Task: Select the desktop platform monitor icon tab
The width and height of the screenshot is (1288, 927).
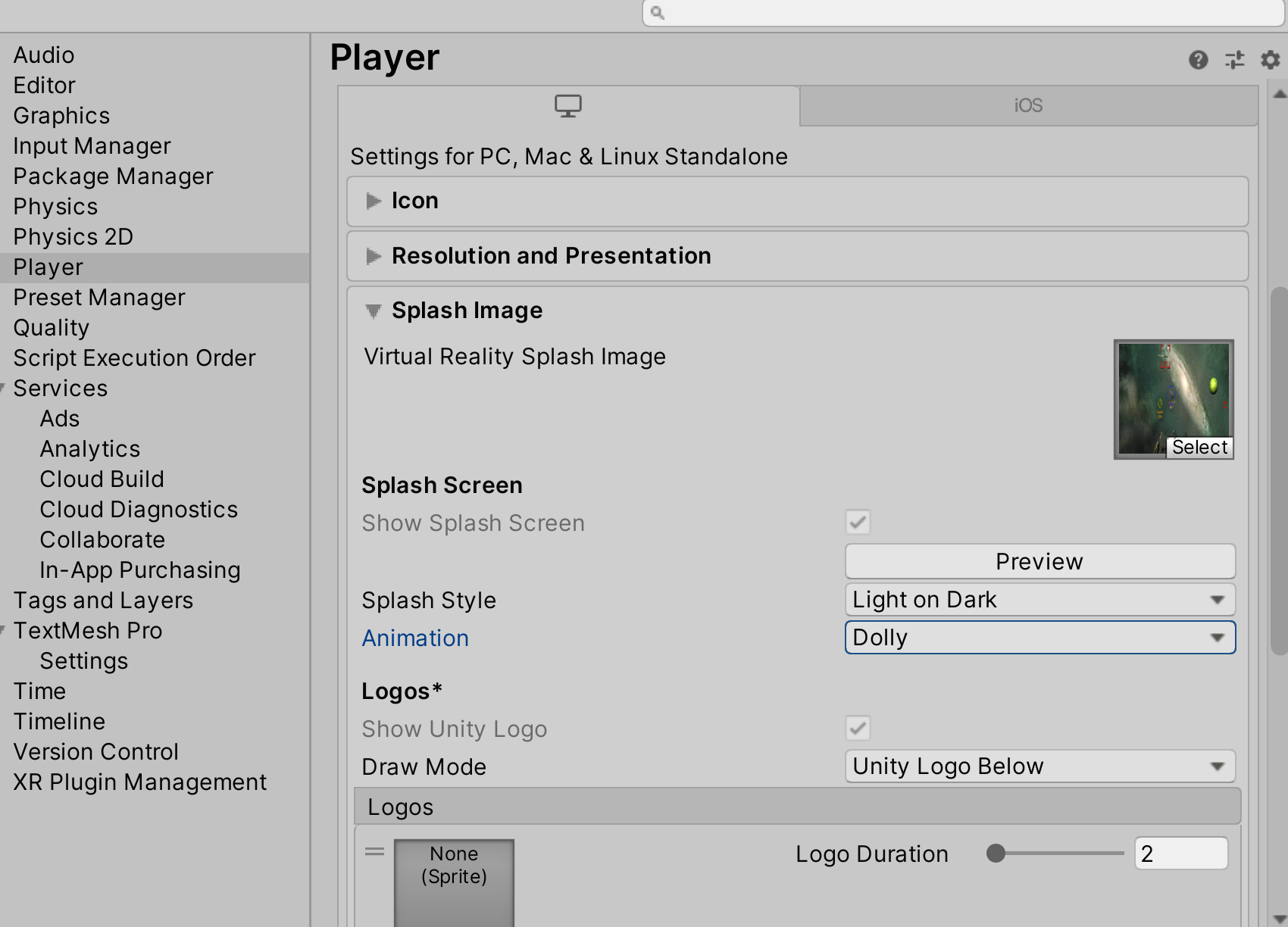Action: tap(568, 105)
